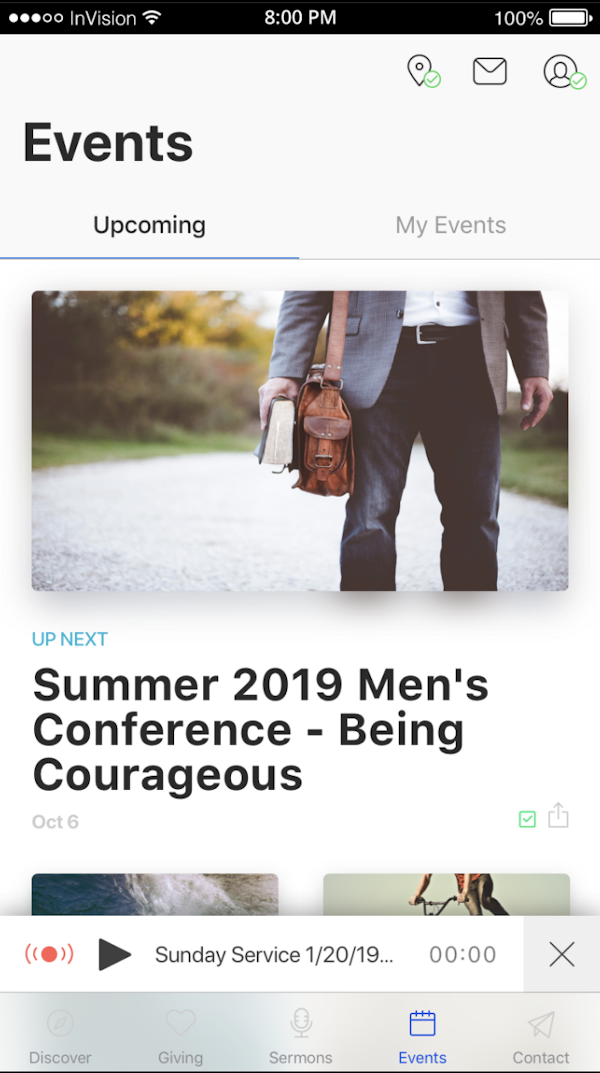Image resolution: width=600 pixels, height=1073 pixels.
Task: Tap the live broadcast indicator icon
Action: 49,954
